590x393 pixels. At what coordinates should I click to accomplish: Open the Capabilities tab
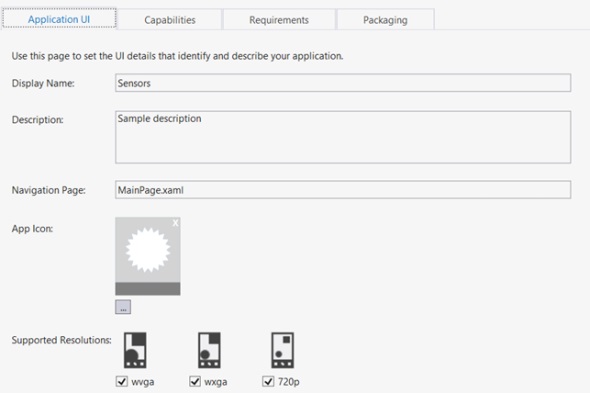tap(170, 20)
